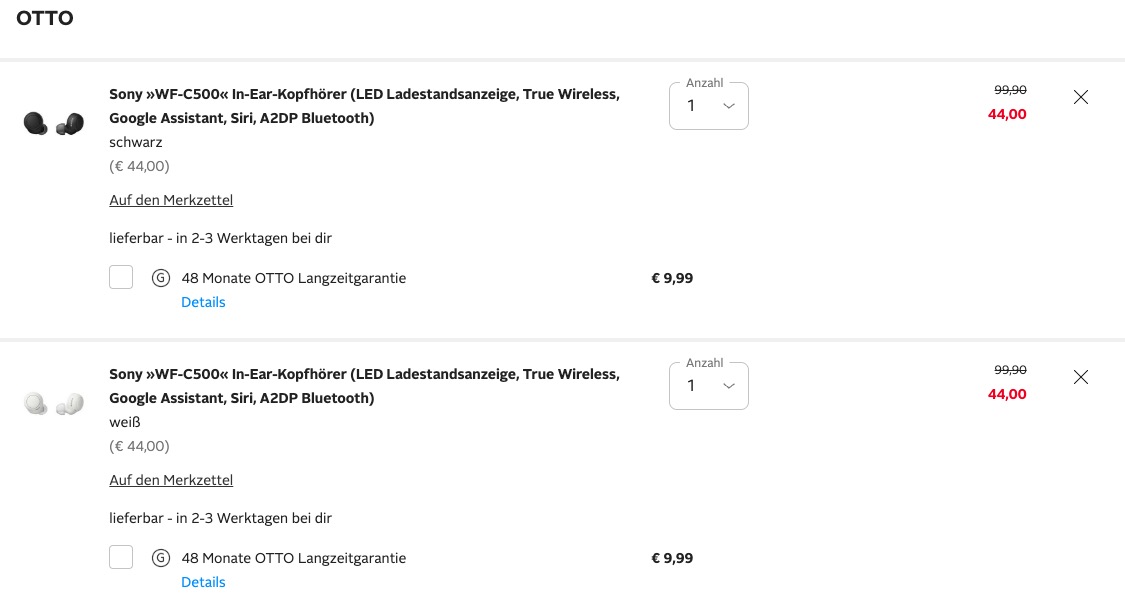Screen dimensions: 1125x602
Task: Enable 48 Monate Langzeitgarantie for black headphones
Action: pos(121,277)
